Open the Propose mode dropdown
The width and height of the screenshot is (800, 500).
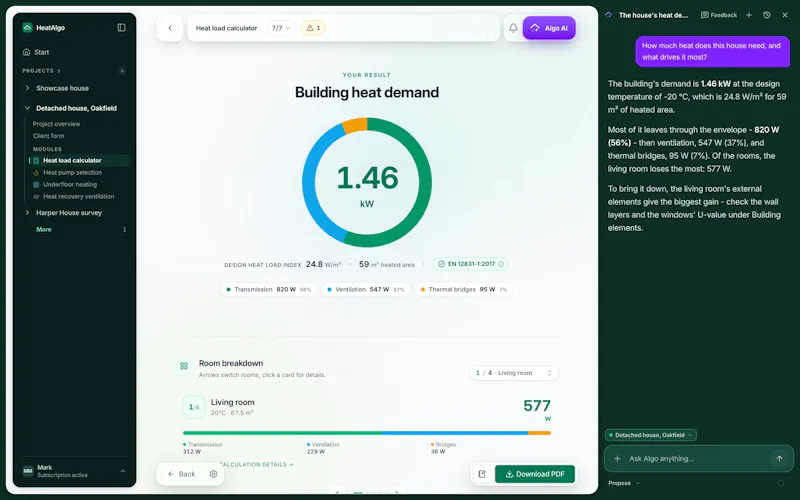coord(623,483)
